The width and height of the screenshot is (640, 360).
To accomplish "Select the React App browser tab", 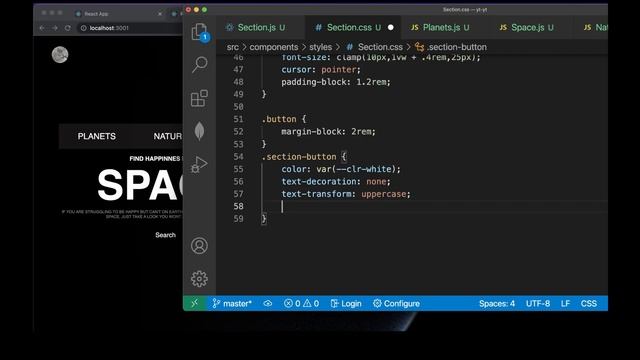I will 118,13.
